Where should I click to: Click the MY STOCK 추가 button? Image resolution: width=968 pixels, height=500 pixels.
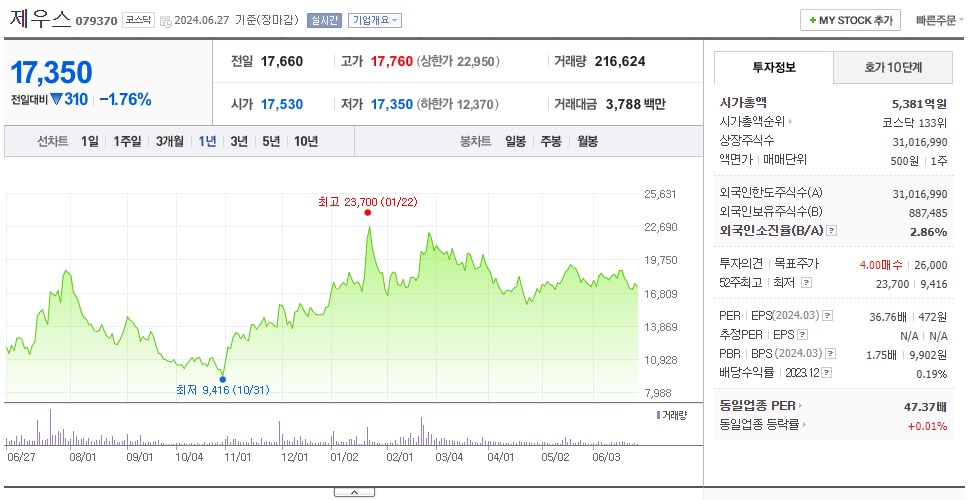pyautogui.click(x=851, y=20)
